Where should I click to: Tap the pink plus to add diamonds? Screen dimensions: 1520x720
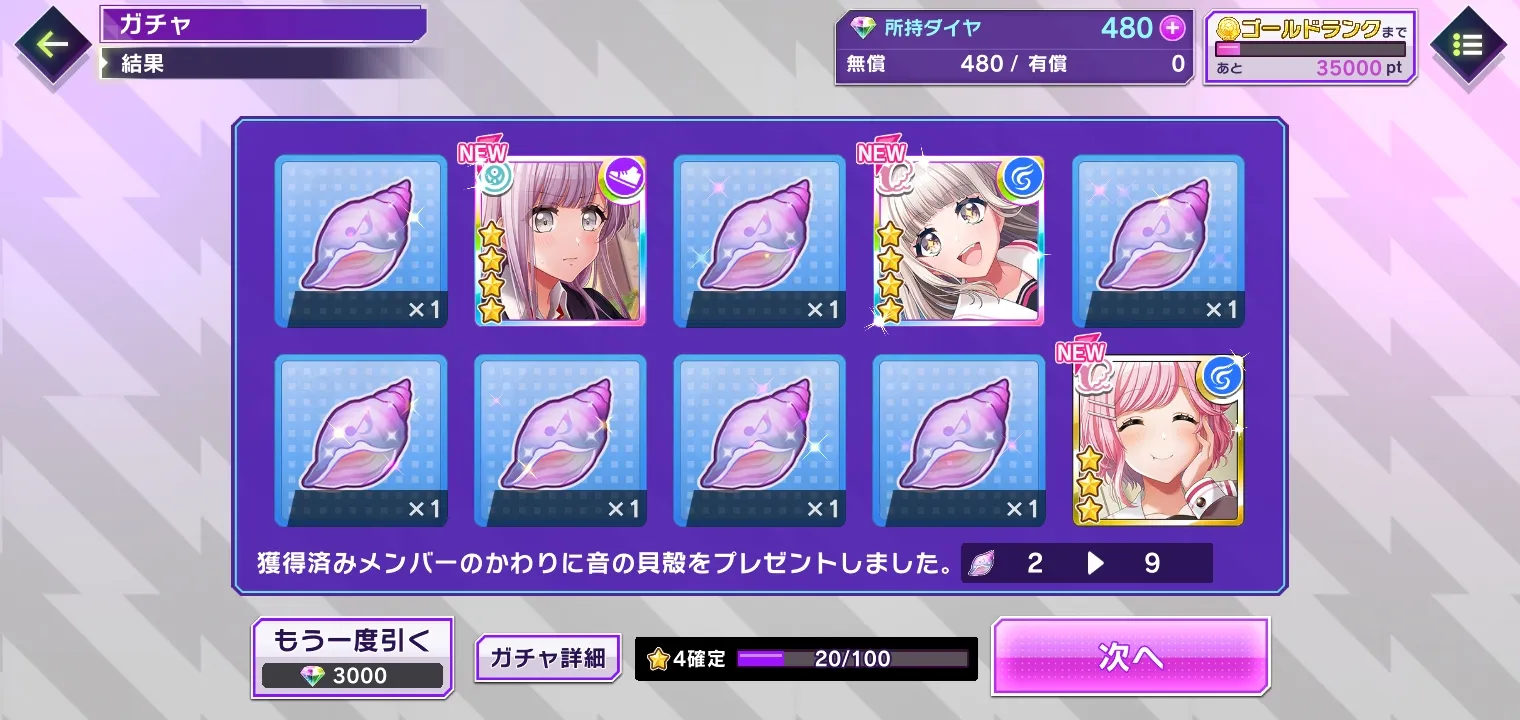point(1172,29)
